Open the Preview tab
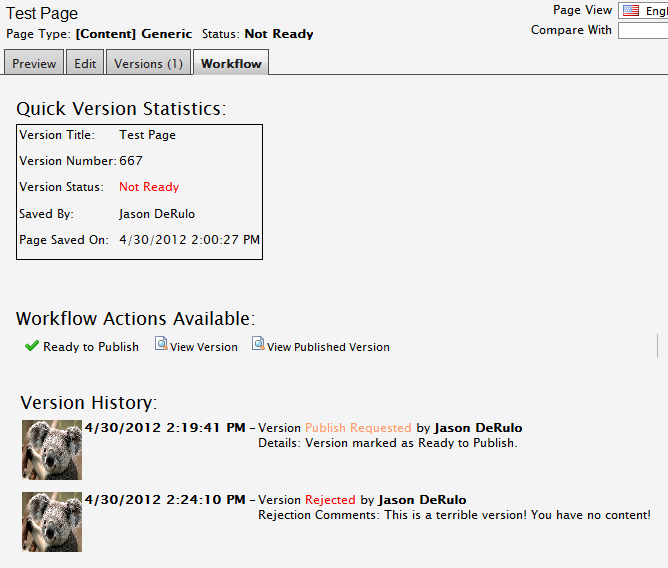This screenshot has height=568, width=668. click(x=34, y=63)
